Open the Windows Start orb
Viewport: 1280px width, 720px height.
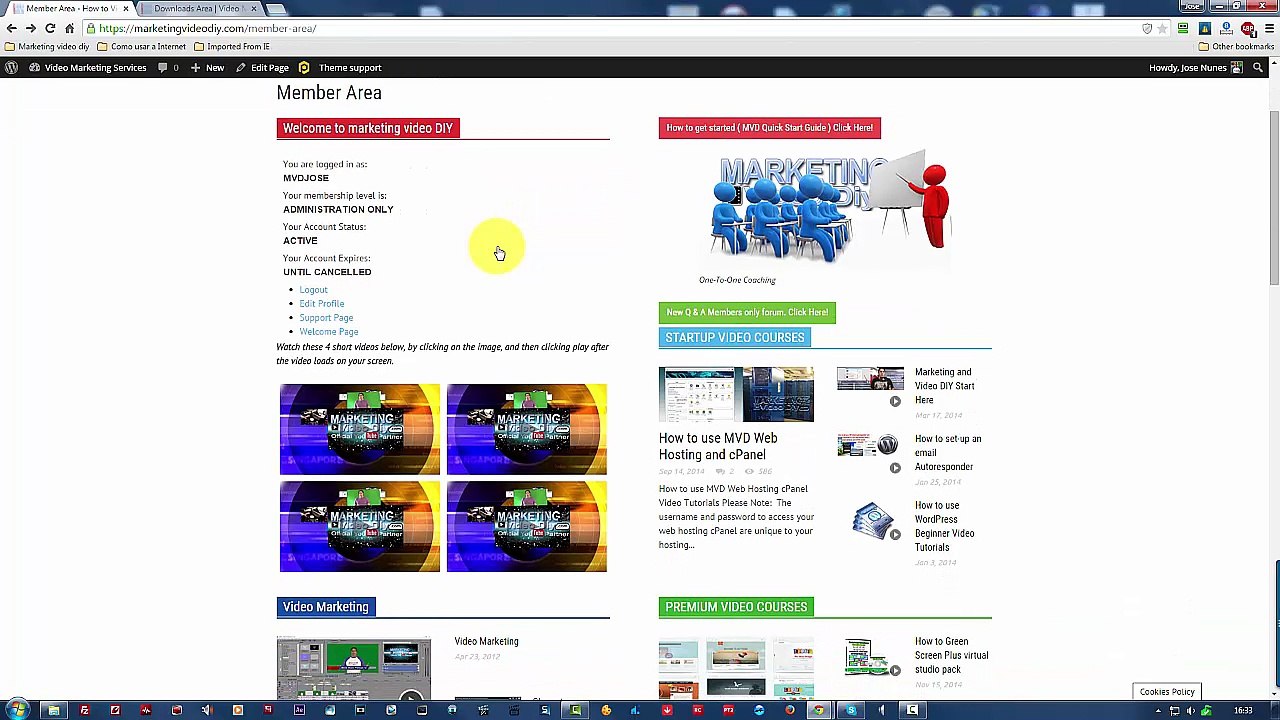pos(17,710)
